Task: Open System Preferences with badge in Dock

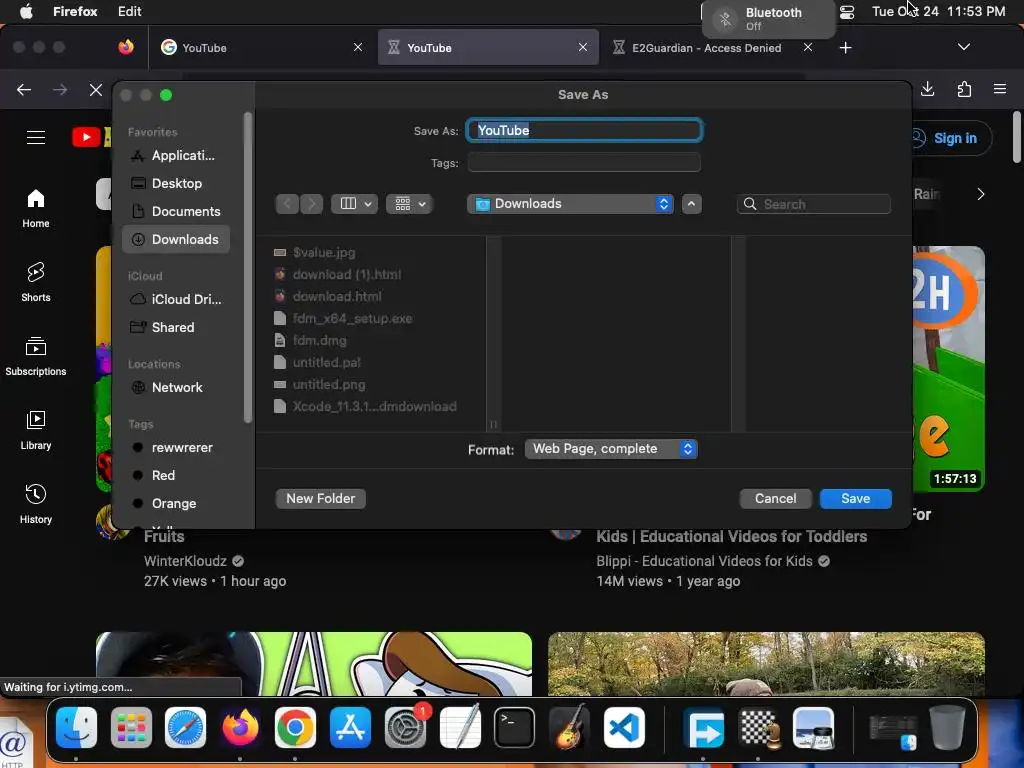Action: 405,727
